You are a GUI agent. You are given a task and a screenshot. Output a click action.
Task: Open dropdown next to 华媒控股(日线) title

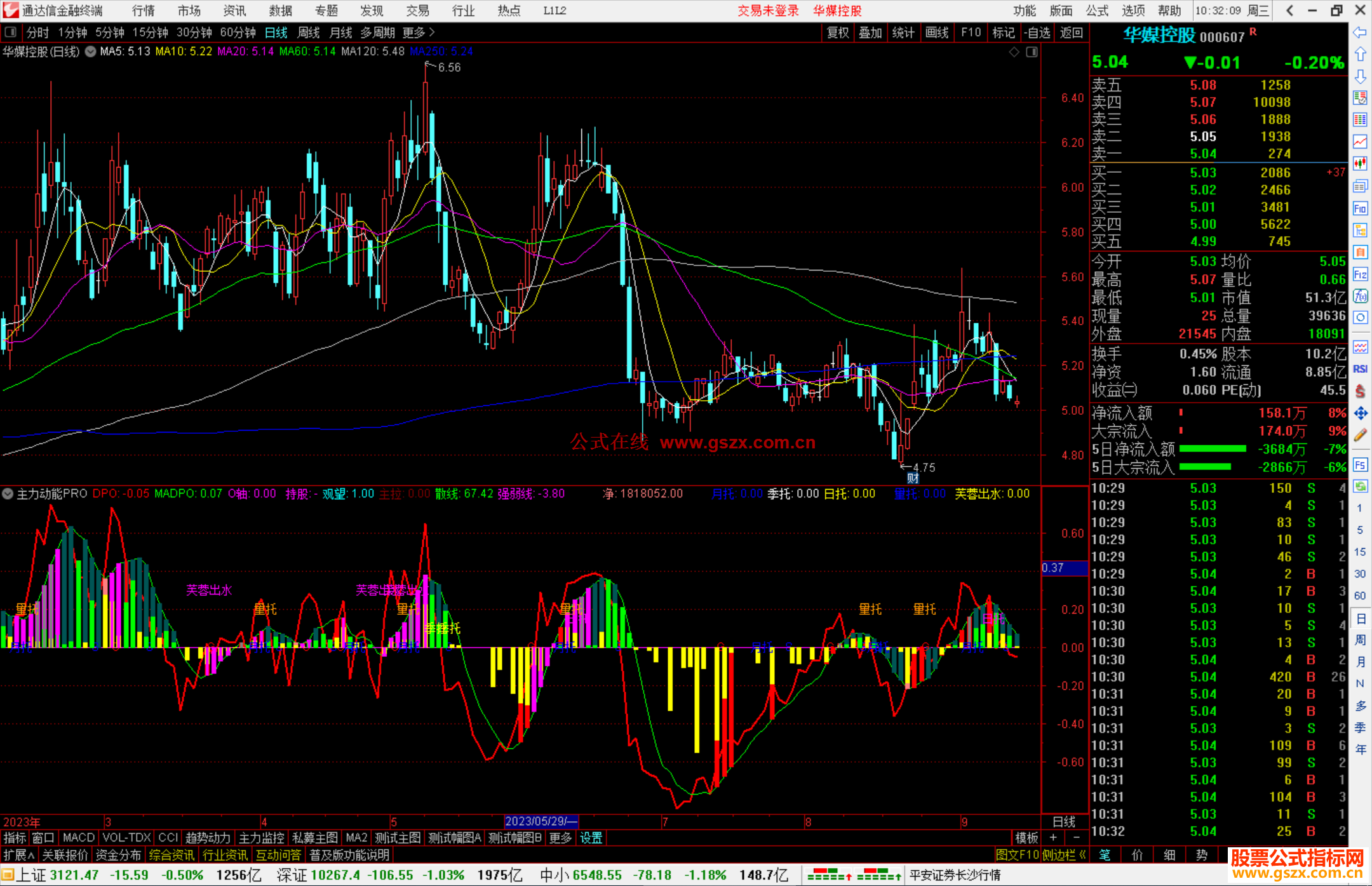coord(91,52)
